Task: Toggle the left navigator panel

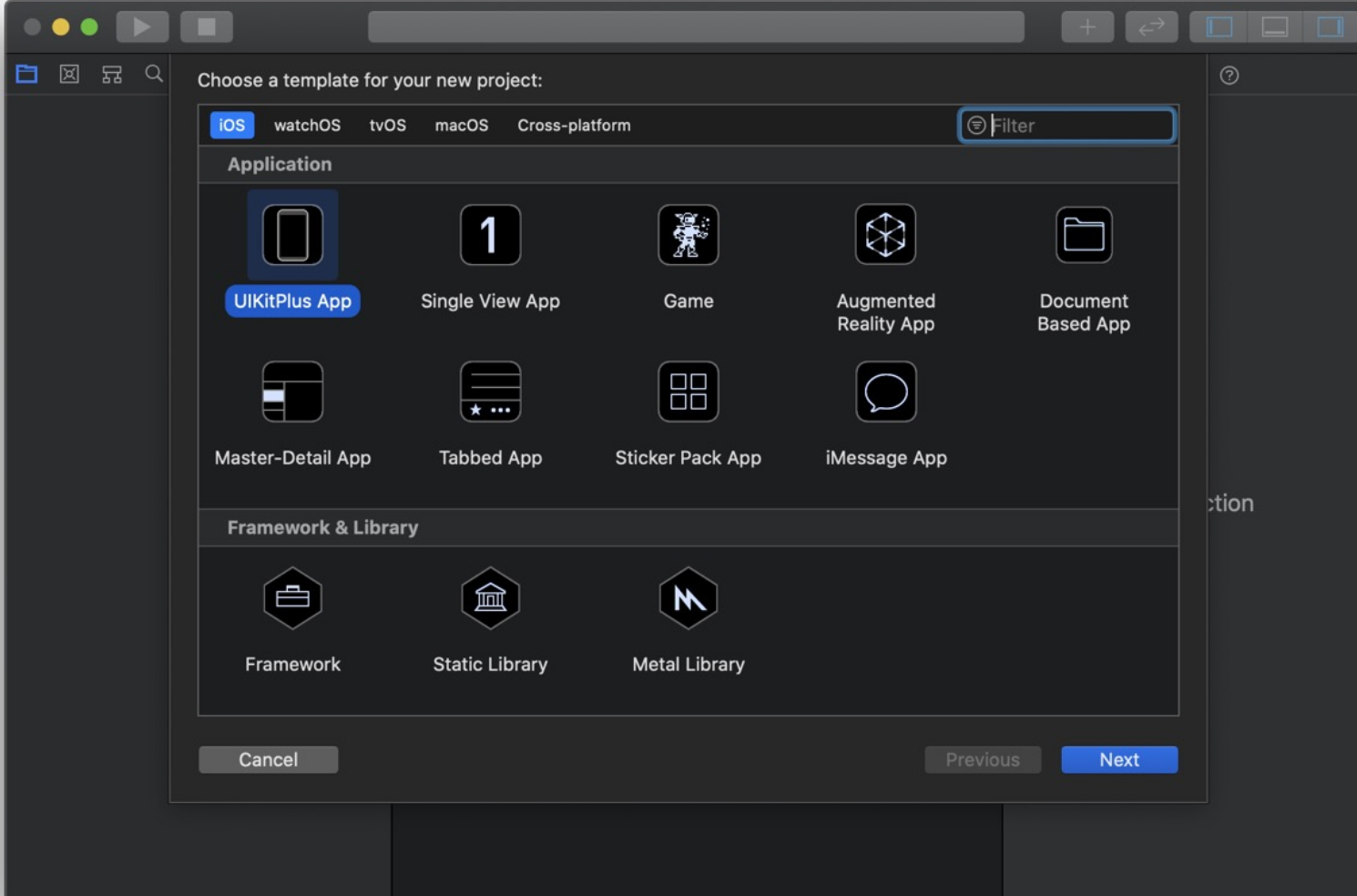Action: 1219,26
